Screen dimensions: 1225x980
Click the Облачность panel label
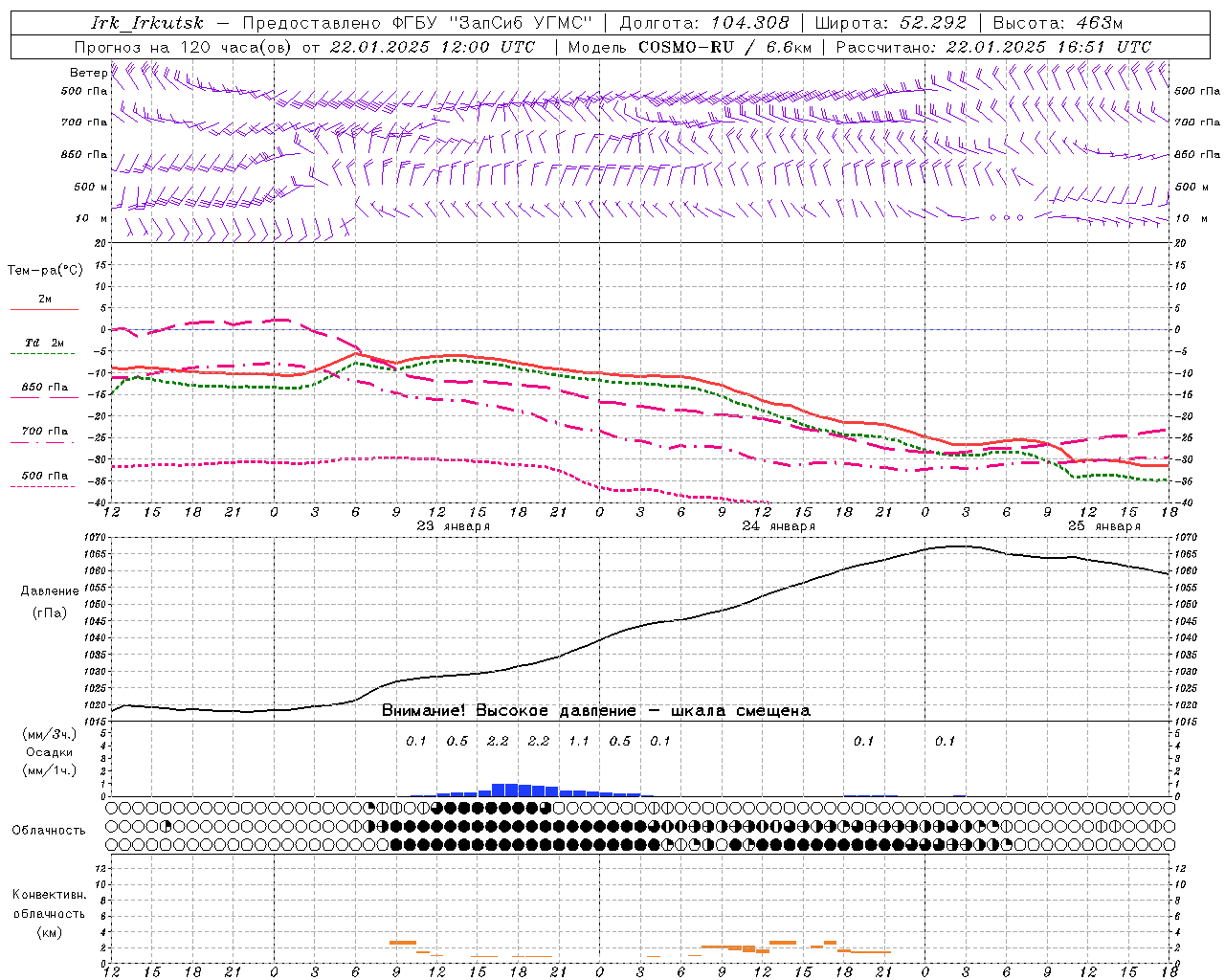tap(49, 830)
